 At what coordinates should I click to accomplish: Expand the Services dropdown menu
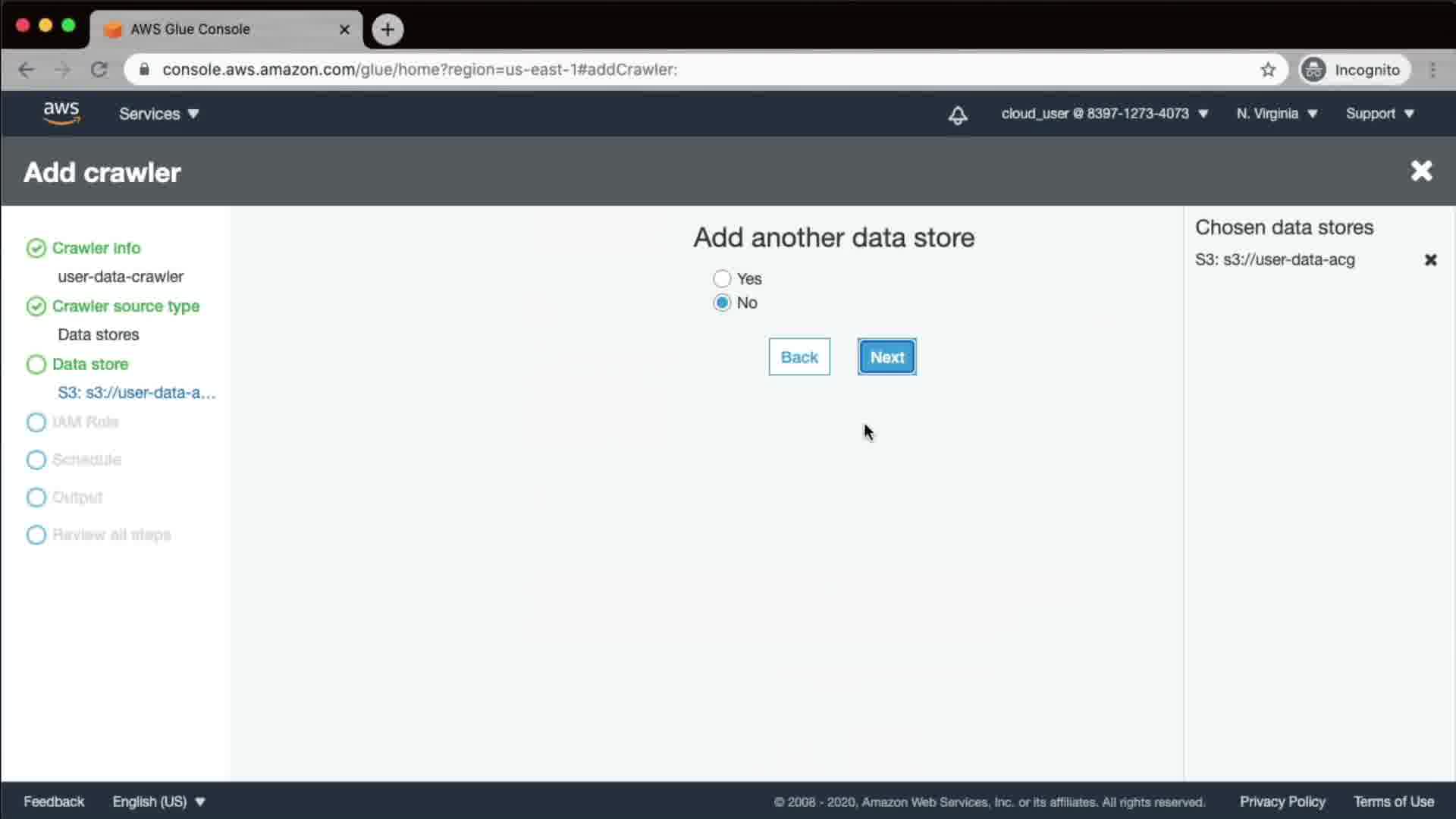[x=158, y=114]
